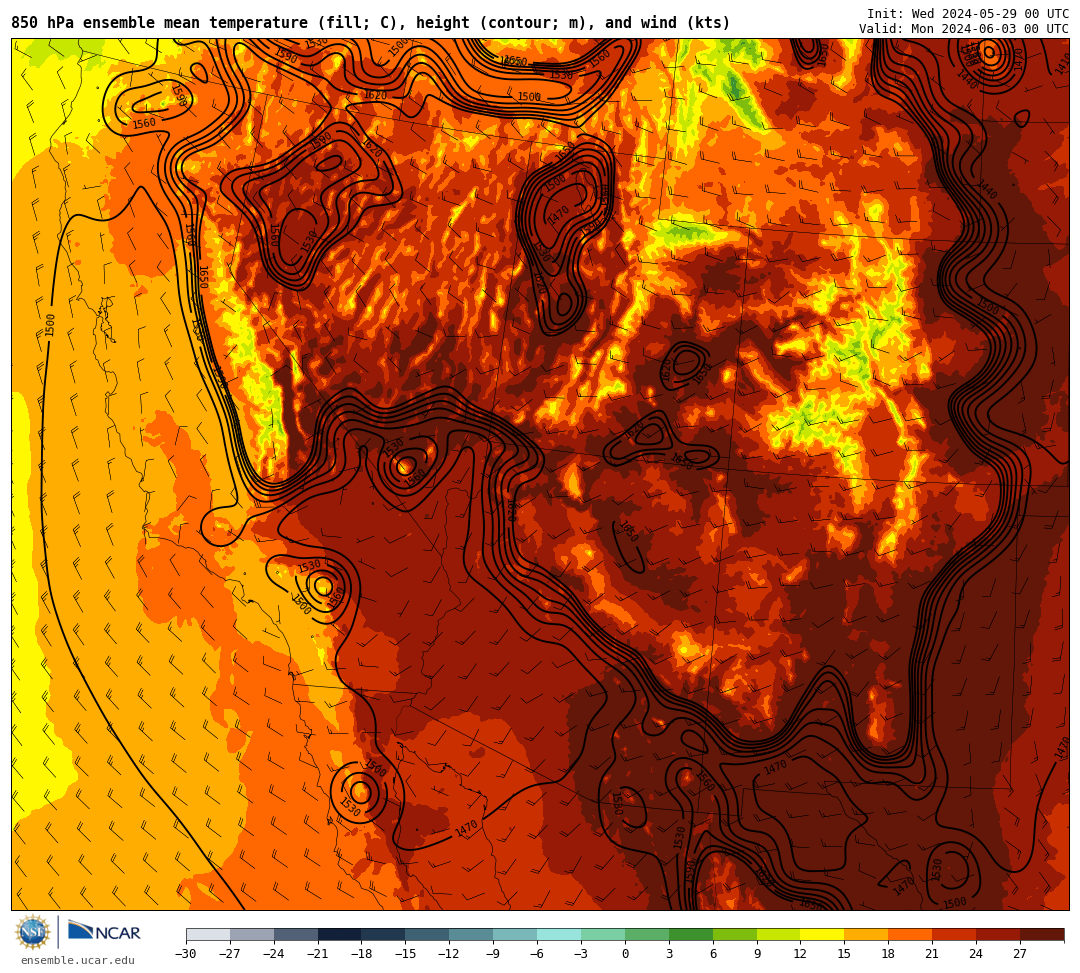
Task: Pick the colorbar swatch between -24 and -21
Action: click(296, 934)
